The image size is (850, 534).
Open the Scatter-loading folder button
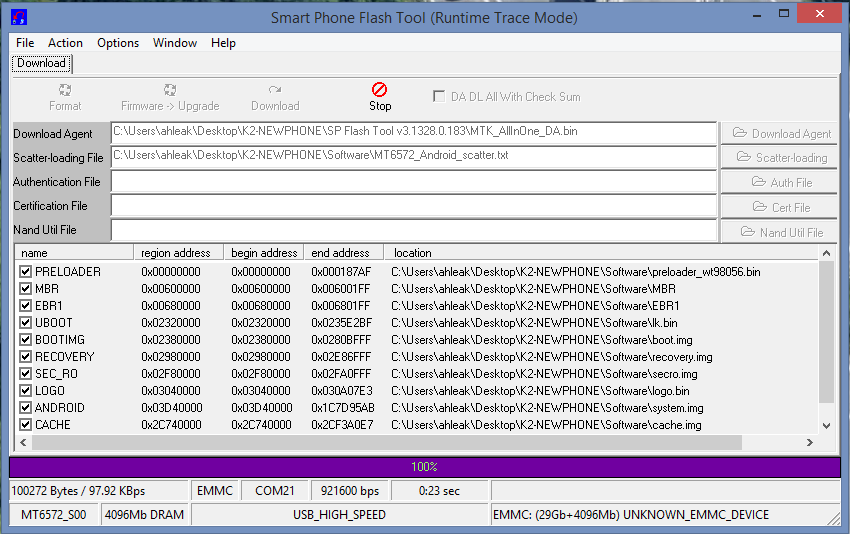click(779, 158)
